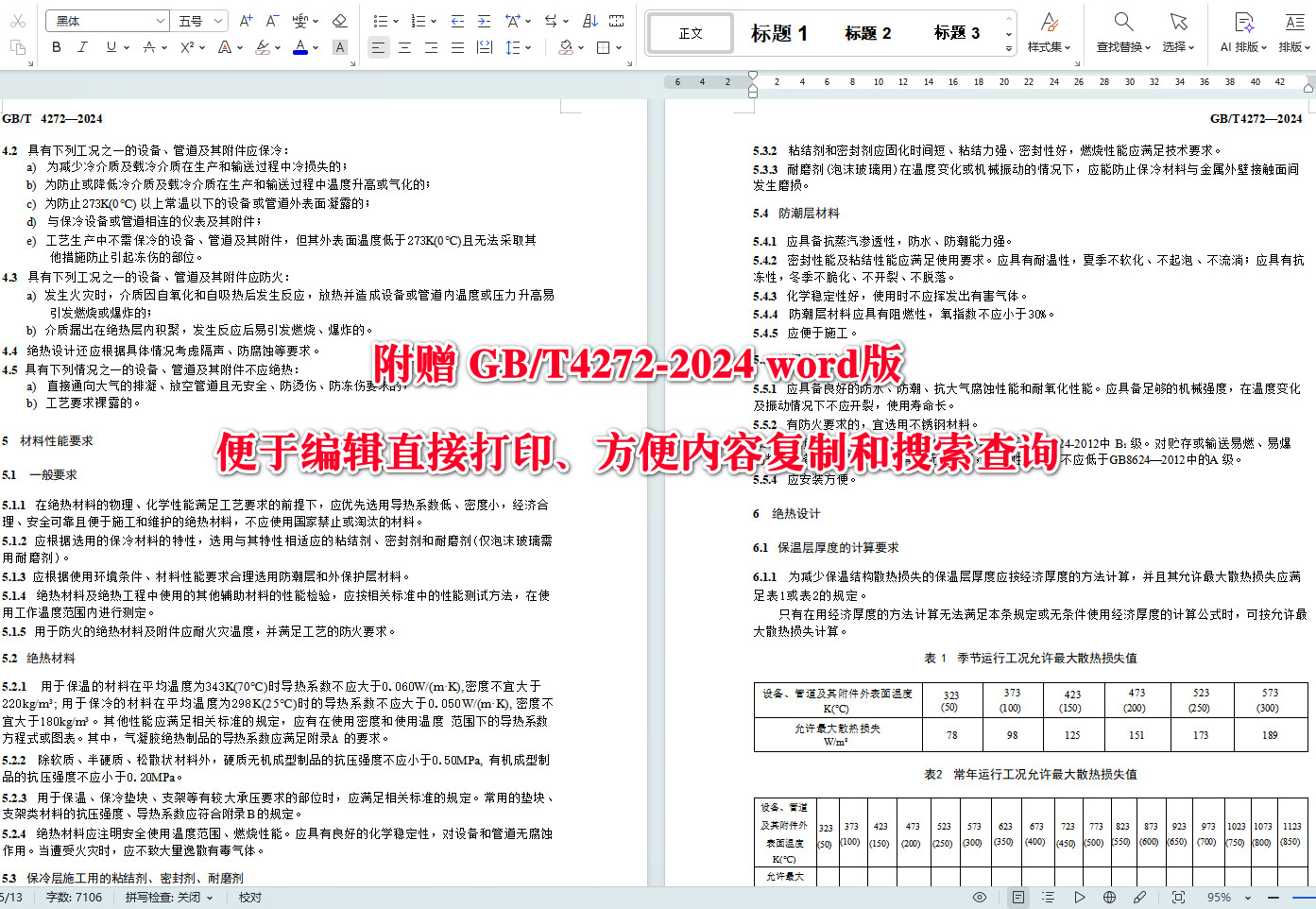Set paragraph alignment to left
The height and width of the screenshot is (909, 1316).
click(378, 47)
